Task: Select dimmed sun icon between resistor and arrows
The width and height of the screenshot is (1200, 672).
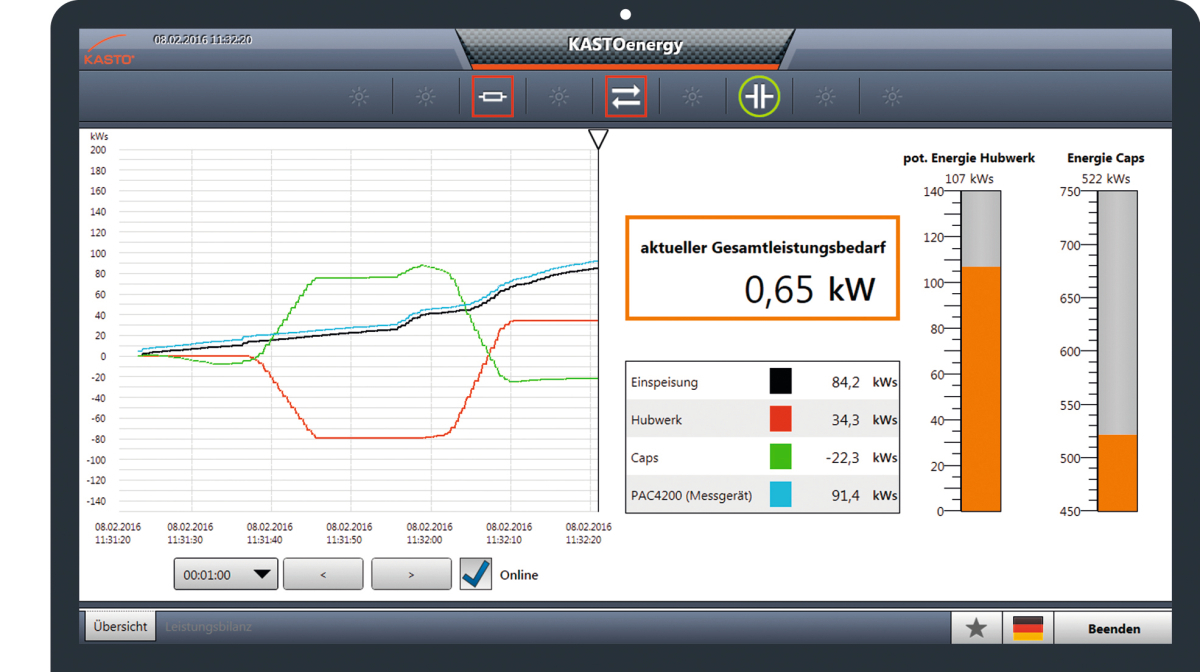Action: [559, 97]
